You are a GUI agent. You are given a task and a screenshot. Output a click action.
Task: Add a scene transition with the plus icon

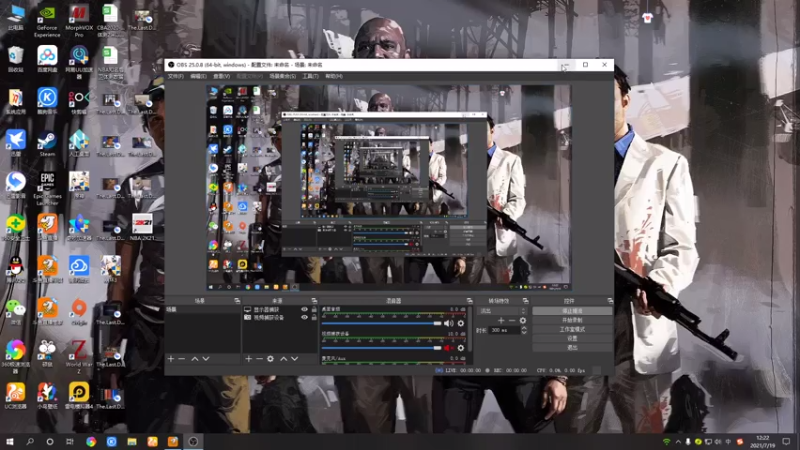click(x=501, y=320)
